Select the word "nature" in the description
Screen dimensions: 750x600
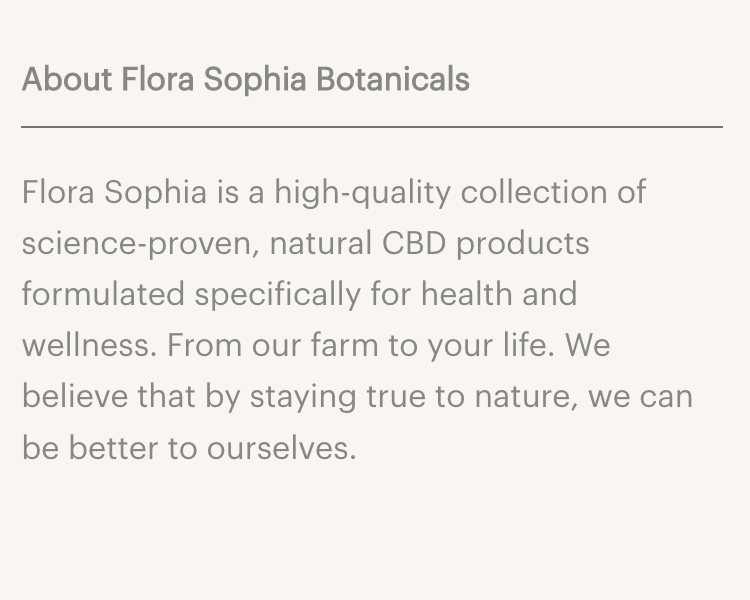coord(519,396)
